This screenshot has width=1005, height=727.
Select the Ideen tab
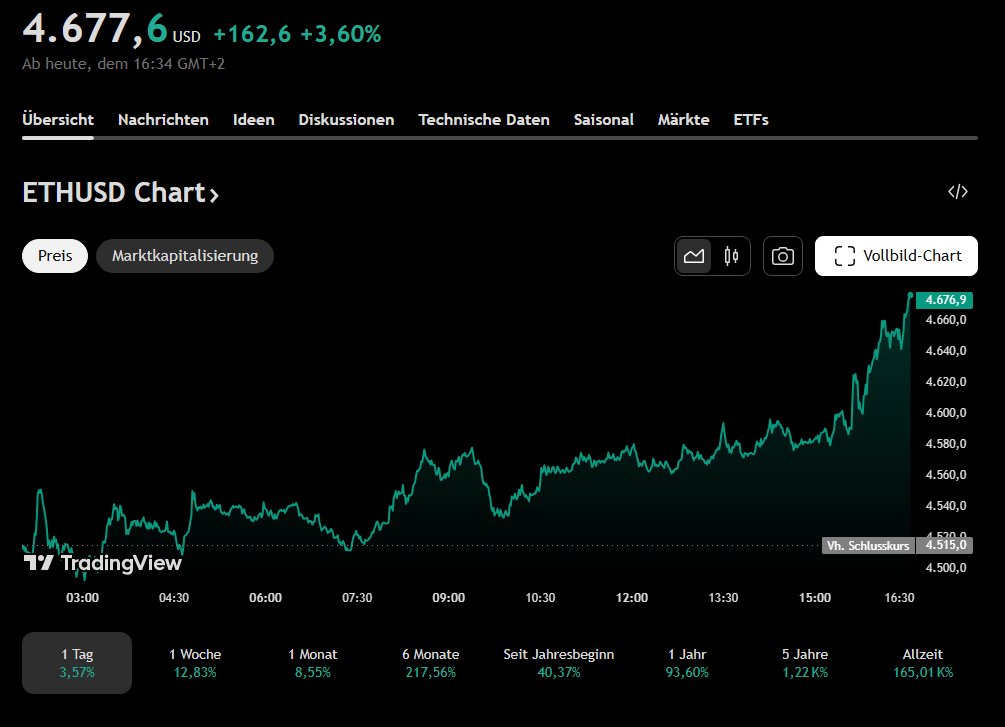pos(253,119)
